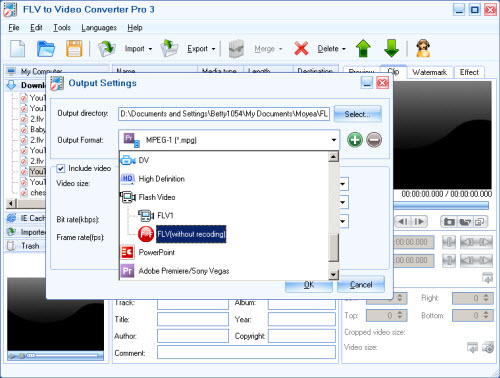Click the Save floppy disk icon
The height and width of the screenshot is (378, 500).
click(74, 49)
